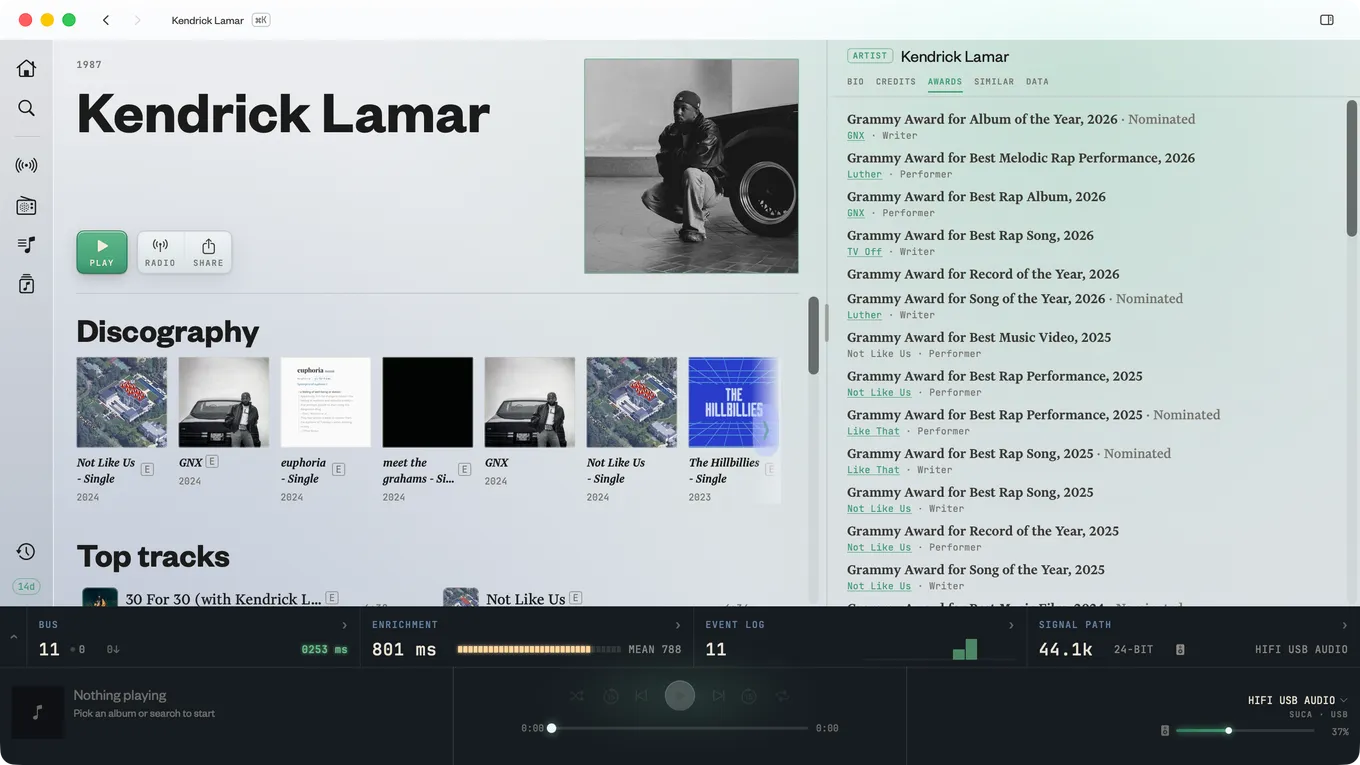Click the awards panel vertical scrollbar

click(1352, 168)
